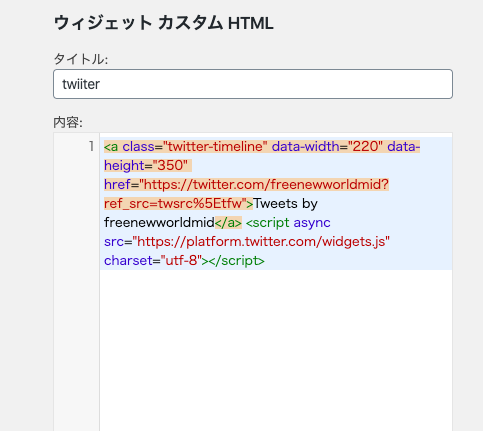The image size is (483, 431).
Task: Click the freenewworldmid text before closing tag
Action: point(159,223)
